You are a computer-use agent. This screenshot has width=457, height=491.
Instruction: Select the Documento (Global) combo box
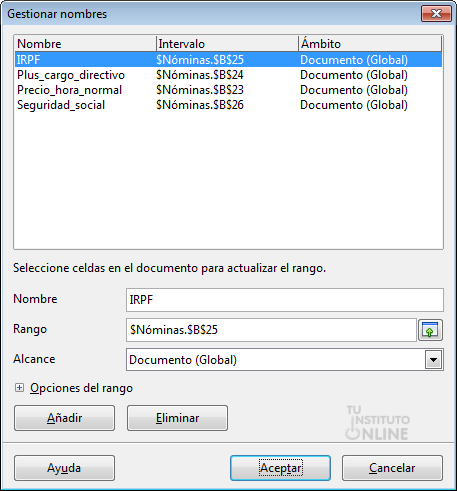285,360
